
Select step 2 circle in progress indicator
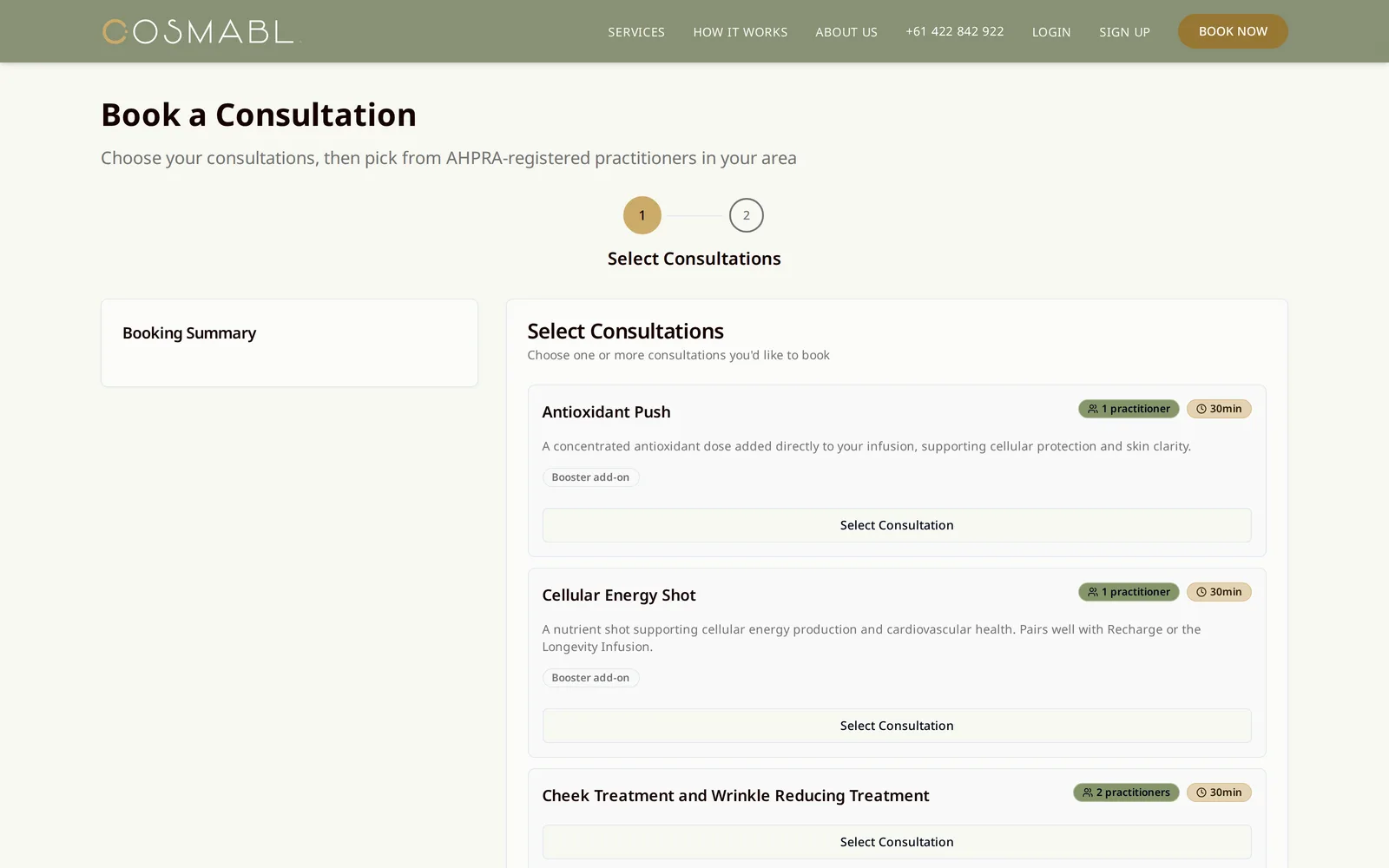tap(747, 215)
